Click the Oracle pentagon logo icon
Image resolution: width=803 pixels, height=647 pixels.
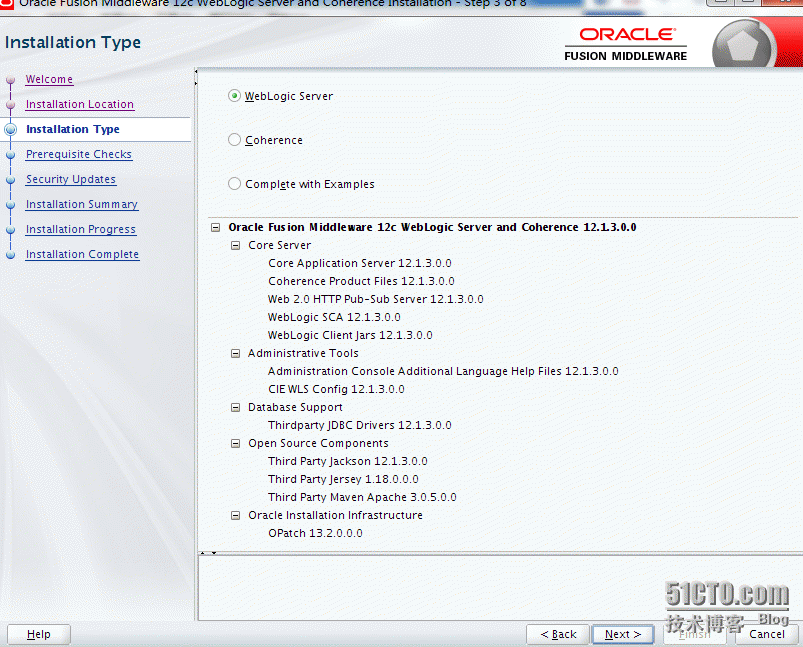pyautogui.click(x=743, y=45)
